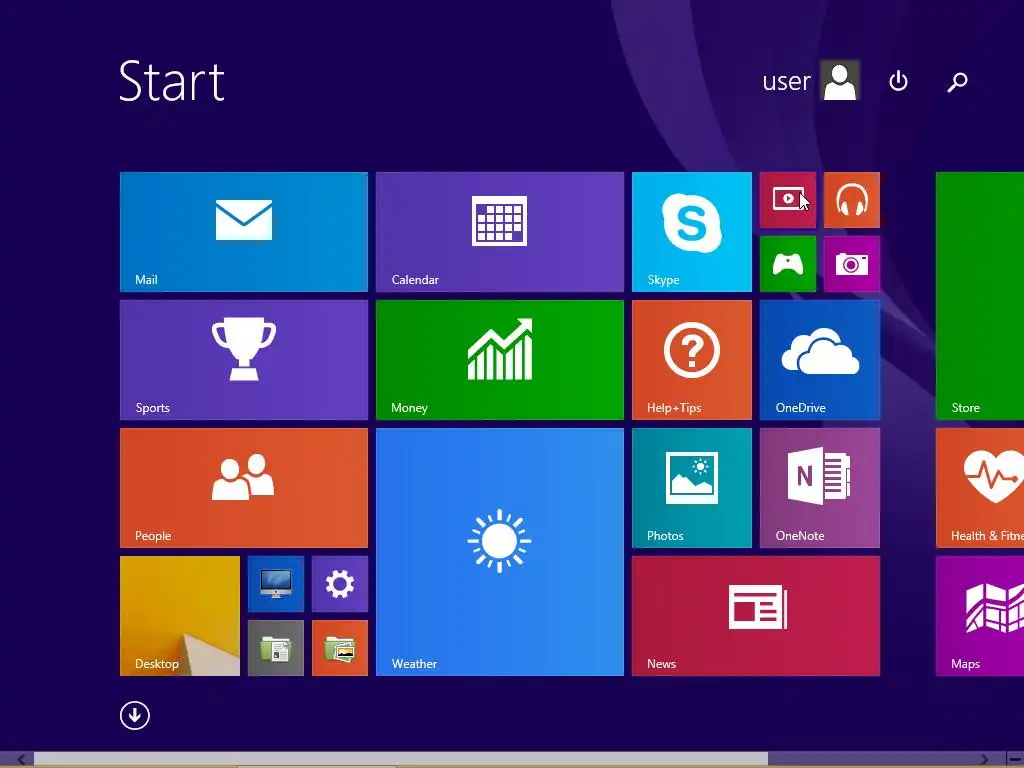
Task: Open the Xbox Games tile
Action: [788, 264]
